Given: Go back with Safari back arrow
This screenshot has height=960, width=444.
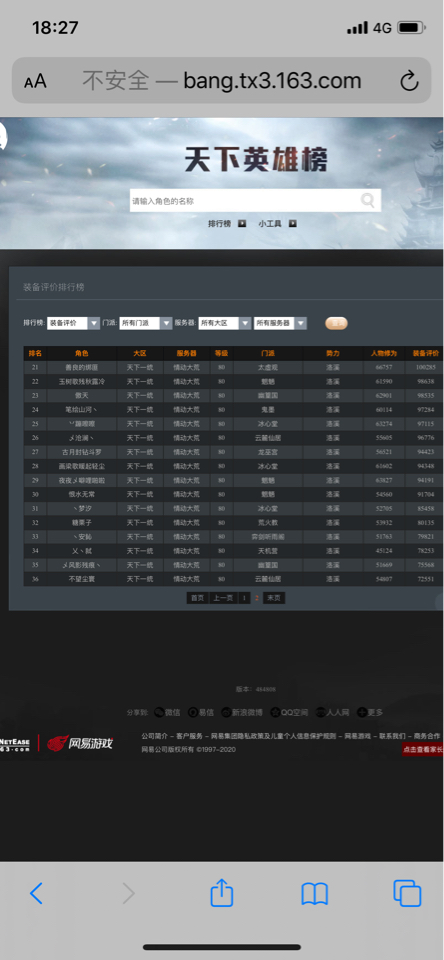Looking at the screenshot, I should click(x=36, y=893).
